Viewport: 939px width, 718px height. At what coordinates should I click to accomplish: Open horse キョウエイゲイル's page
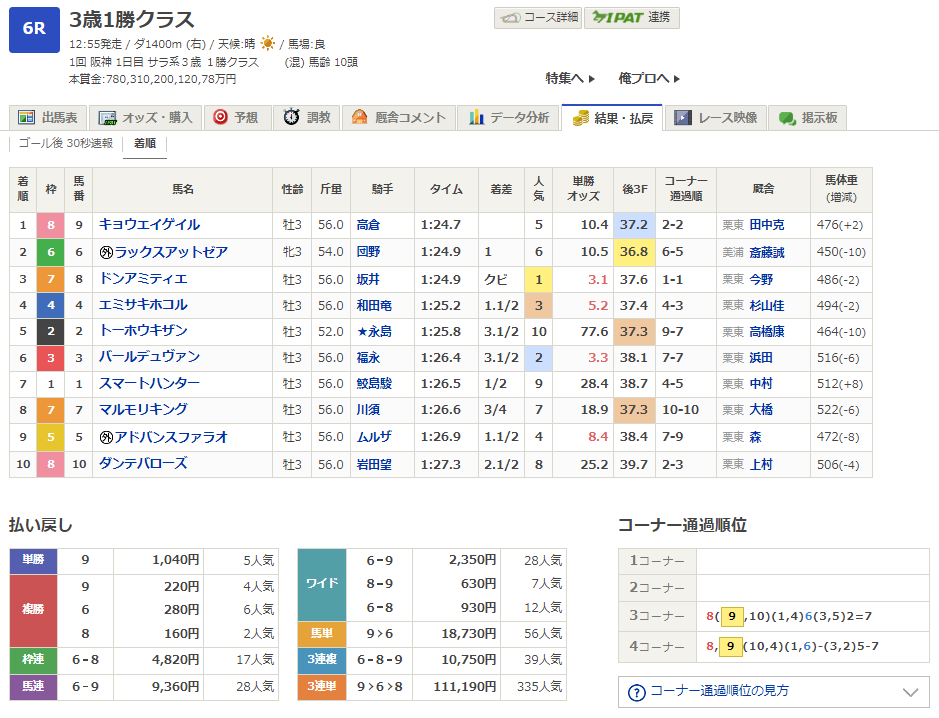[149, 225]
